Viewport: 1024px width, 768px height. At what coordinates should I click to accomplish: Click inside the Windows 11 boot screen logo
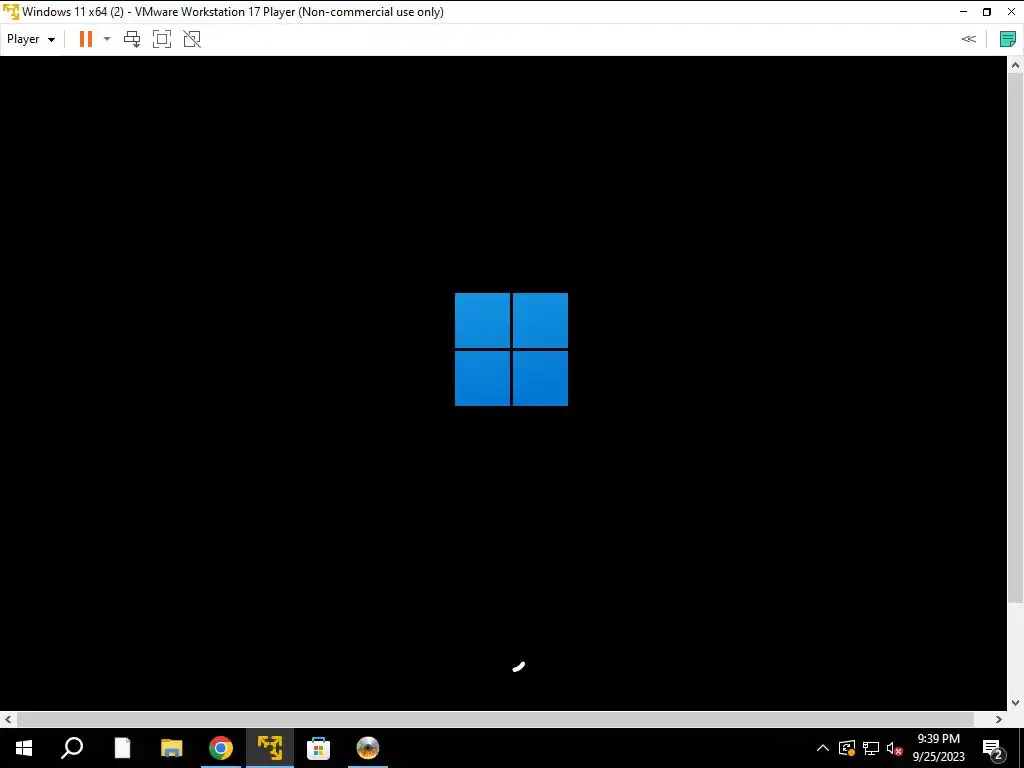[511, 349]
